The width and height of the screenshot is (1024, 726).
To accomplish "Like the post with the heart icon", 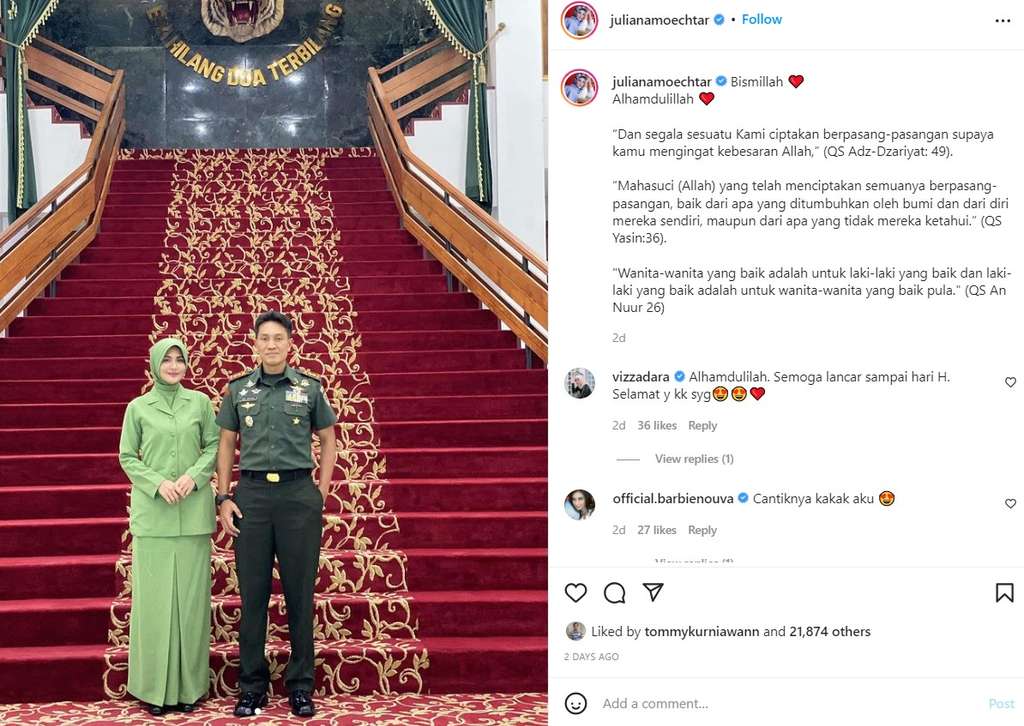I will pyautogui.click(x=575, y=593).
